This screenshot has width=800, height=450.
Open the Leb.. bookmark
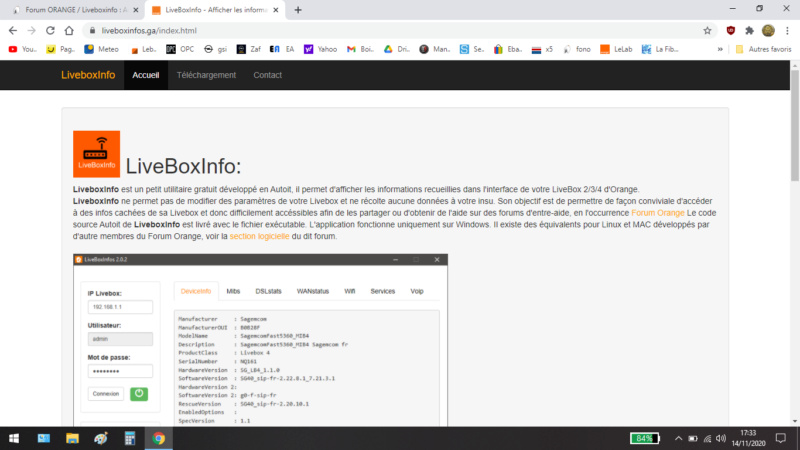coord(143,49)
